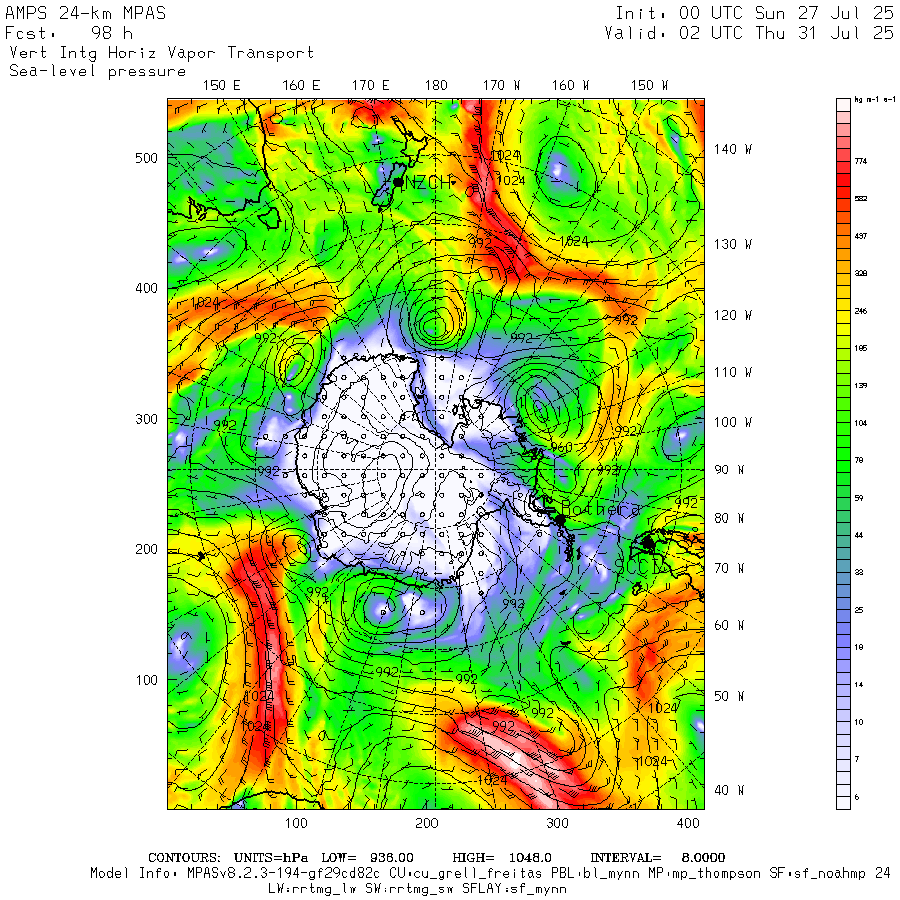Click the '139' color scale value
Screen dimensions: 900x900
[x=860, y=386]
